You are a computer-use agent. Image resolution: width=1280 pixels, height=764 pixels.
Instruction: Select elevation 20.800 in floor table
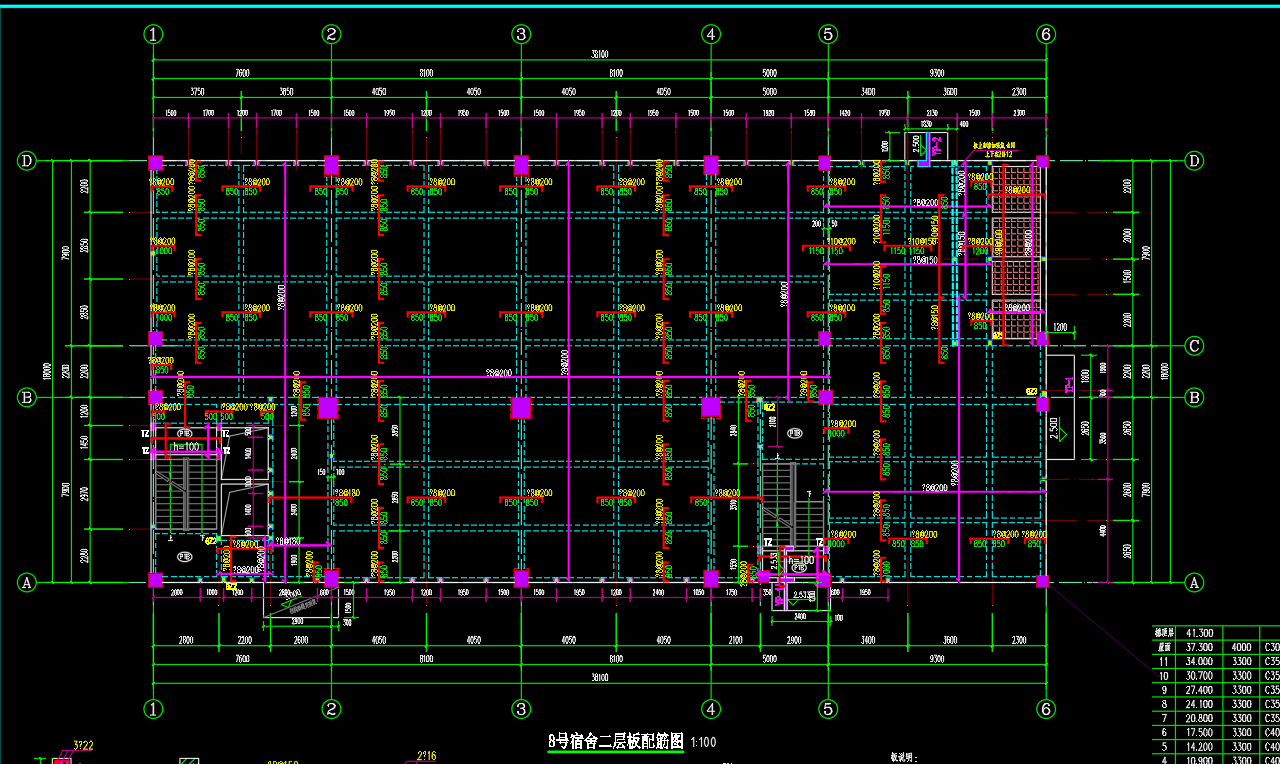(1198, 718)
